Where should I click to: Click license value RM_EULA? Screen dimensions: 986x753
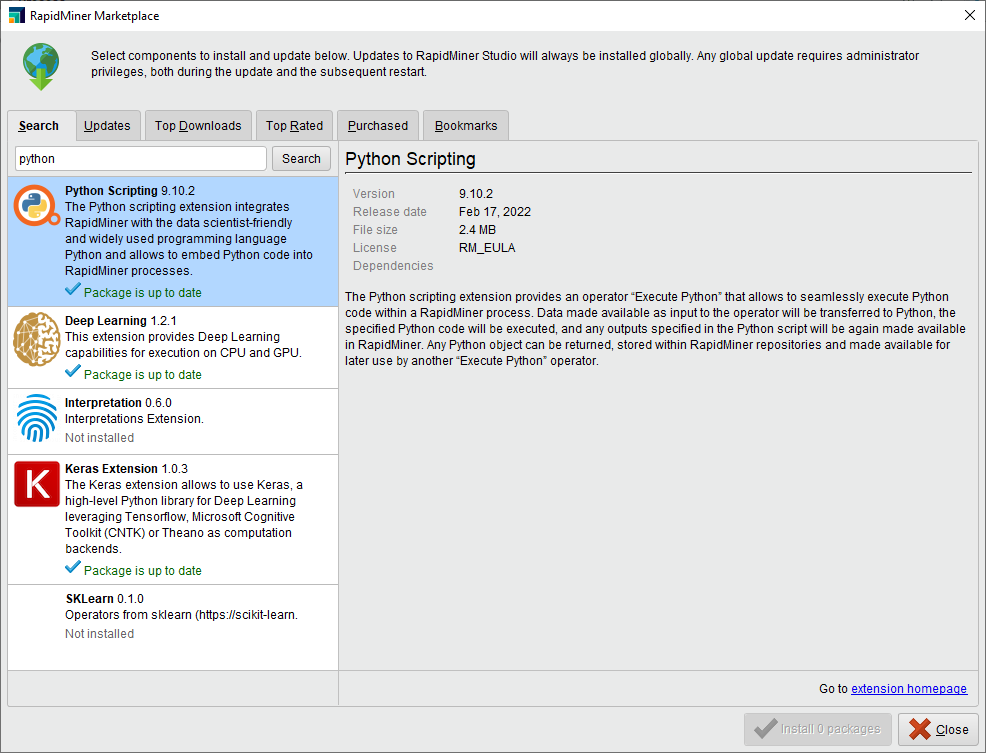pos(487,248)
